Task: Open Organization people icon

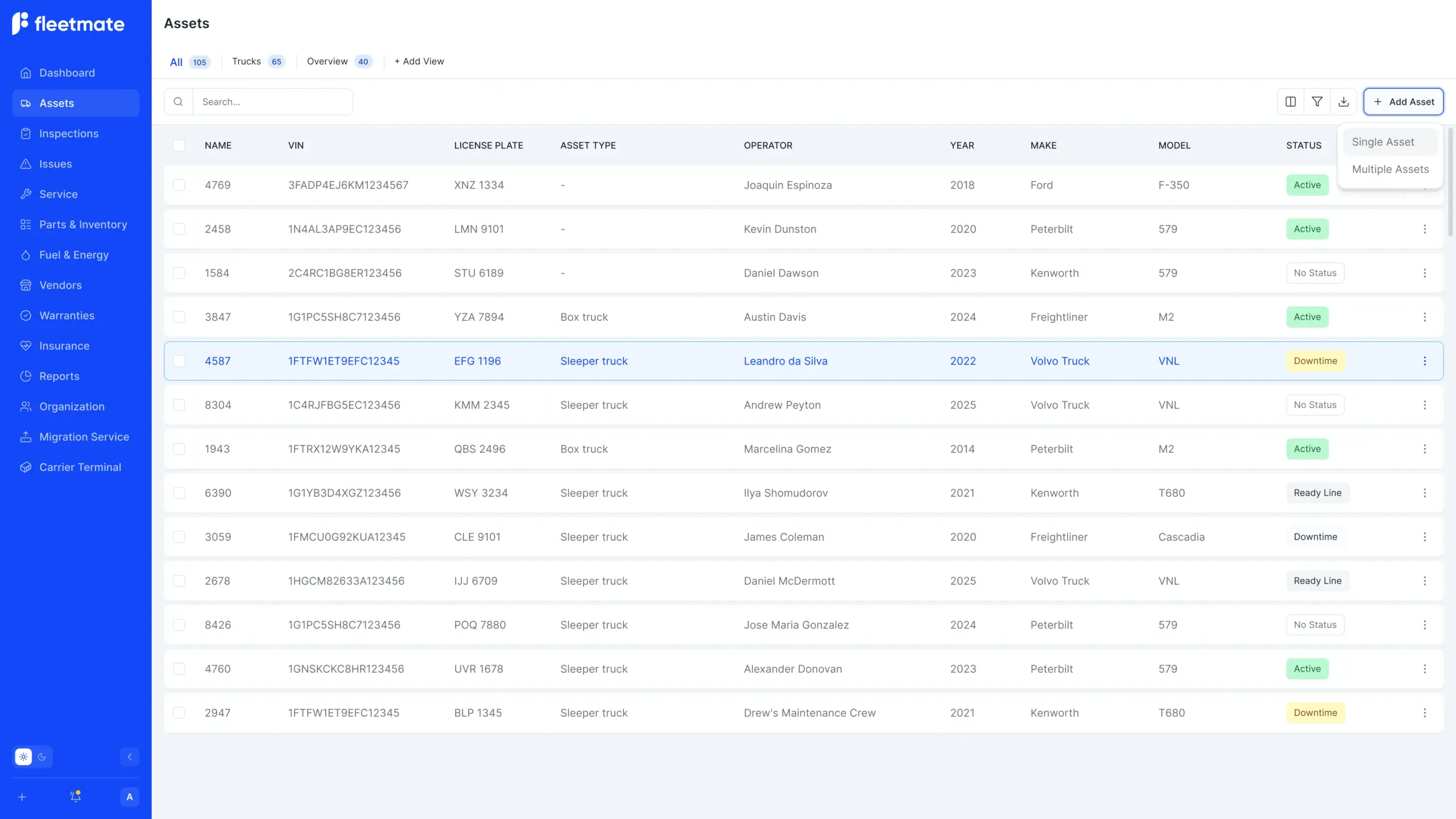Action: pos(26,407)
